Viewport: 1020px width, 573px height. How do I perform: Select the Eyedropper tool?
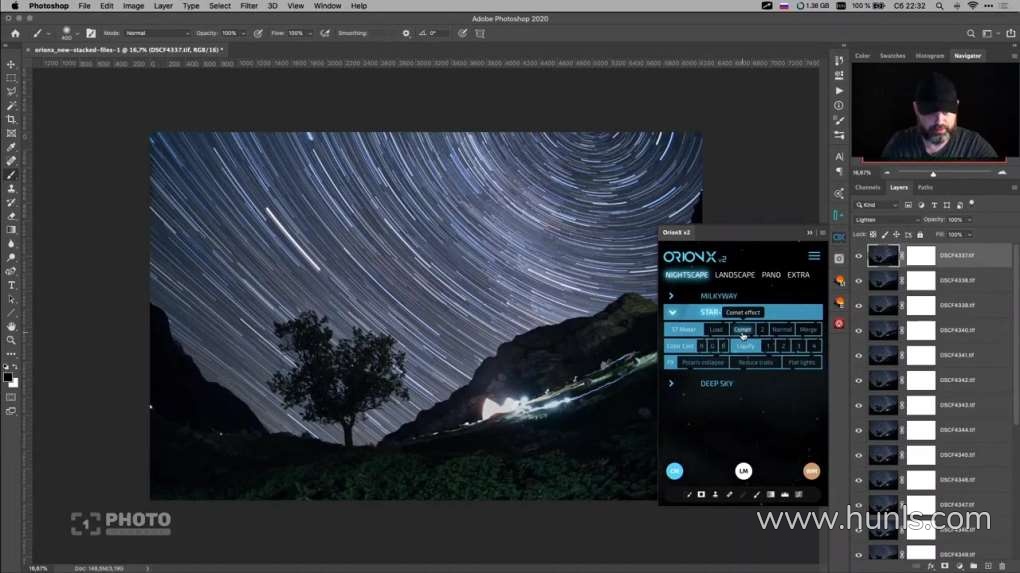[11, 147]
